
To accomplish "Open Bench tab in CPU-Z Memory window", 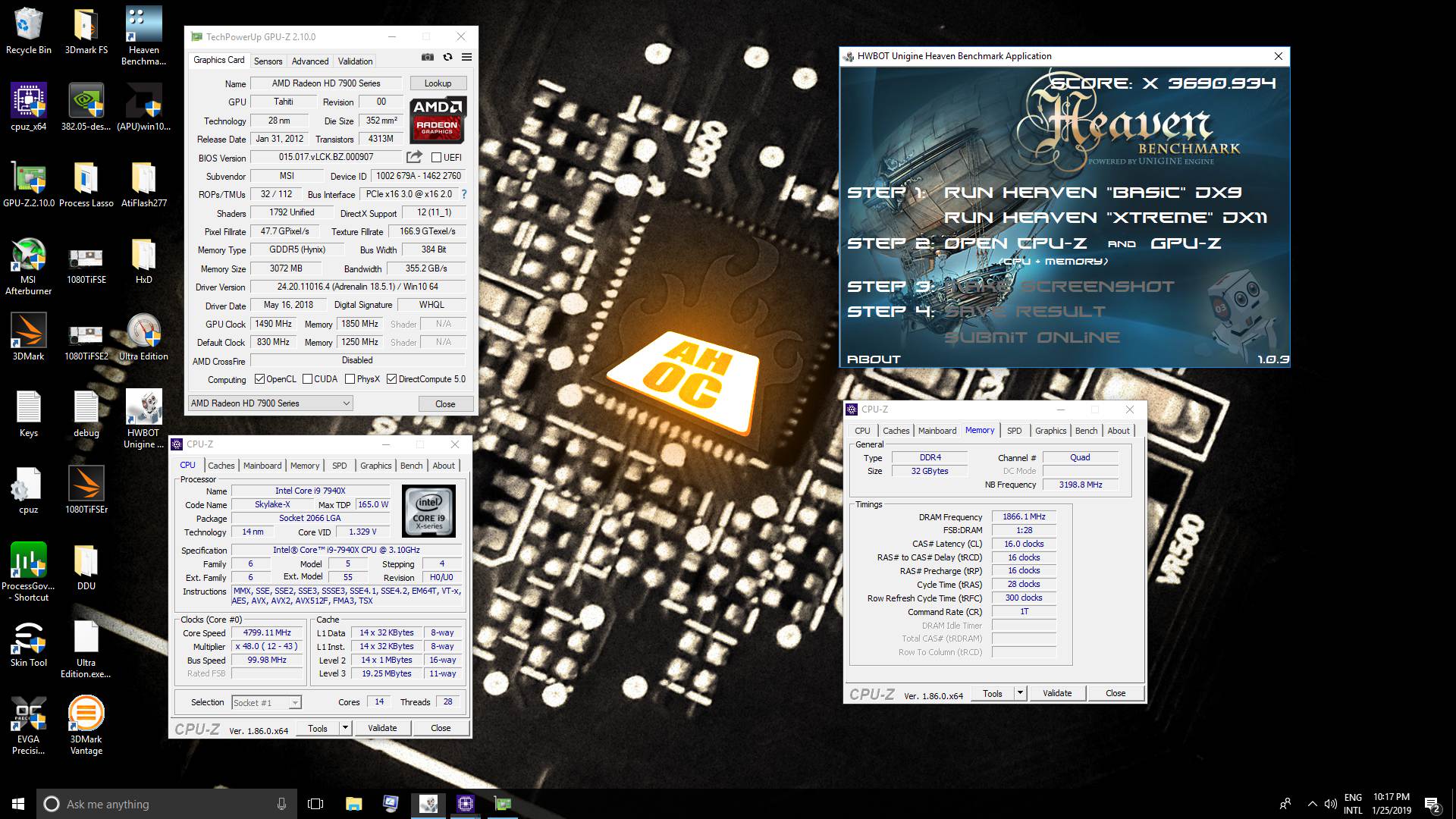I will (1086, 431).
